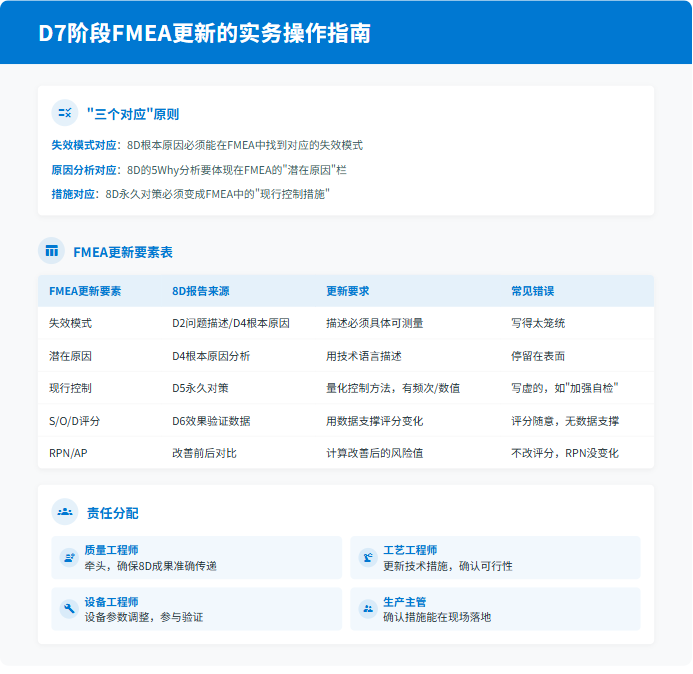Select the FMEA更新要素 column header
The image size is (693, 674).
coord(85,291)
